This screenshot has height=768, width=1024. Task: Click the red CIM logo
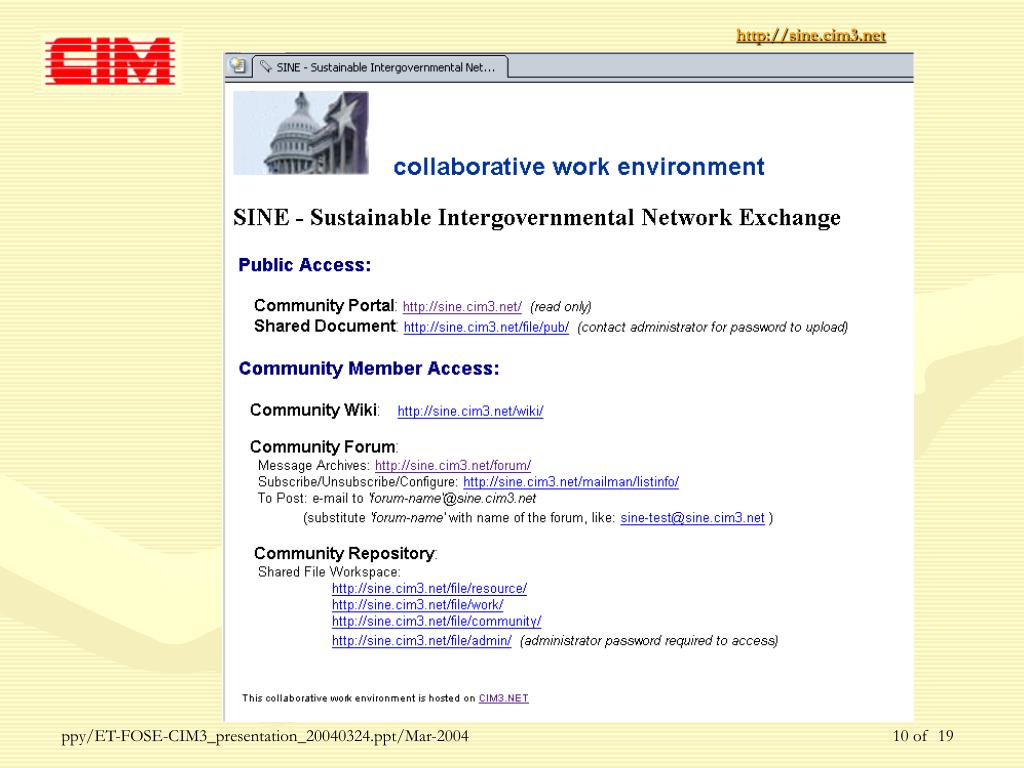(110, 61)
